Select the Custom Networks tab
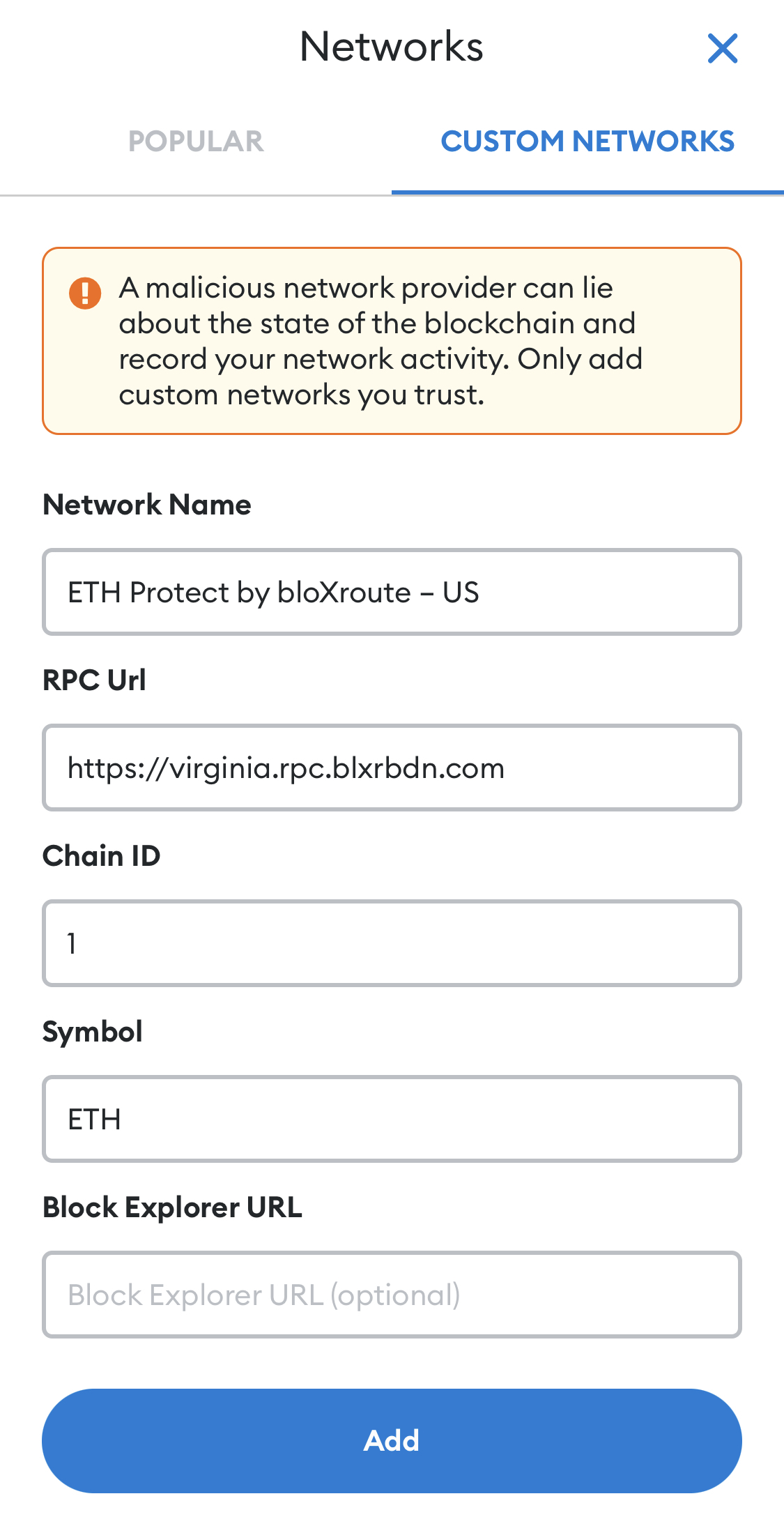 coord(587,142)
